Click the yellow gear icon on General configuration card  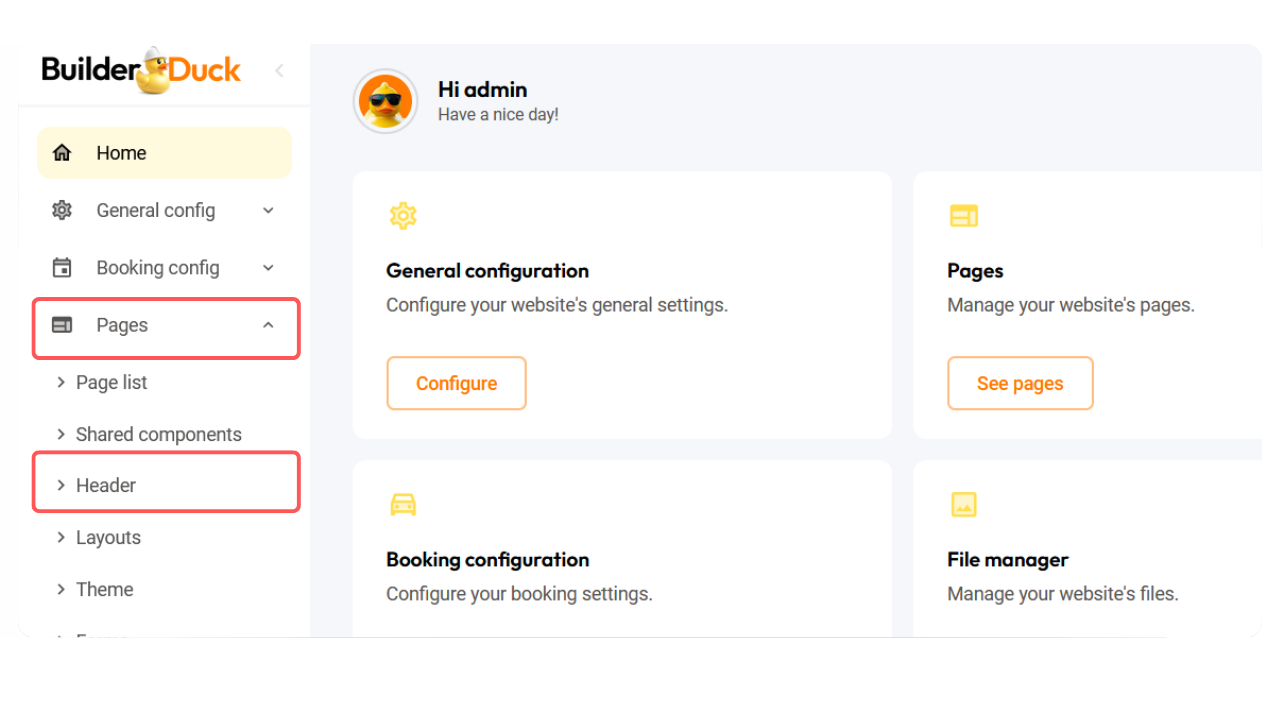403,215
